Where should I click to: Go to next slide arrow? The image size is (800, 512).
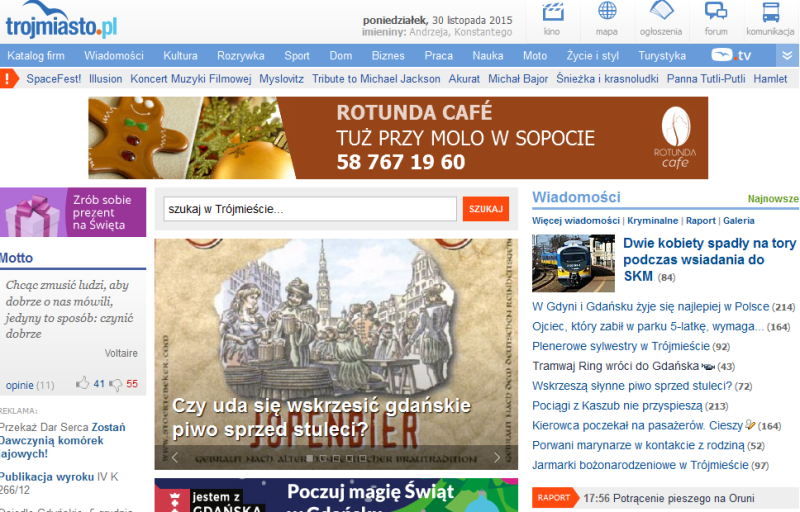pos(496,457)
